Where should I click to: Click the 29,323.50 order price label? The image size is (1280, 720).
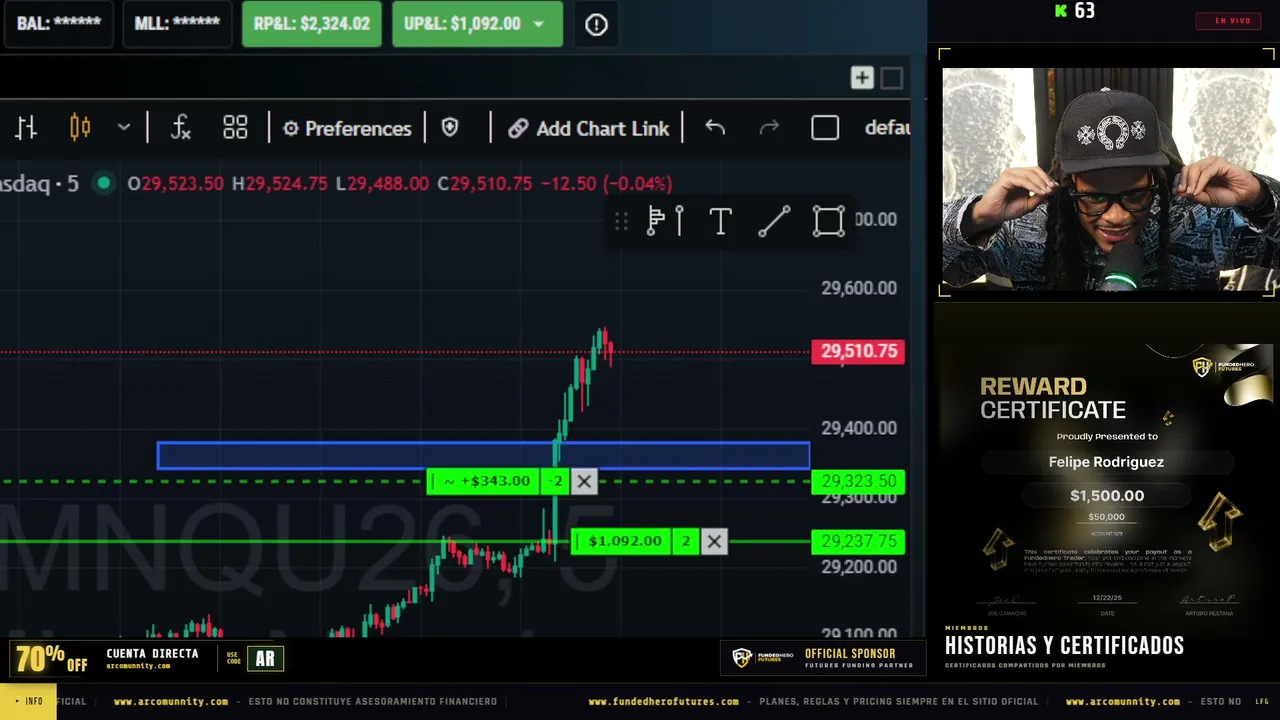click(x=859, y=482)
